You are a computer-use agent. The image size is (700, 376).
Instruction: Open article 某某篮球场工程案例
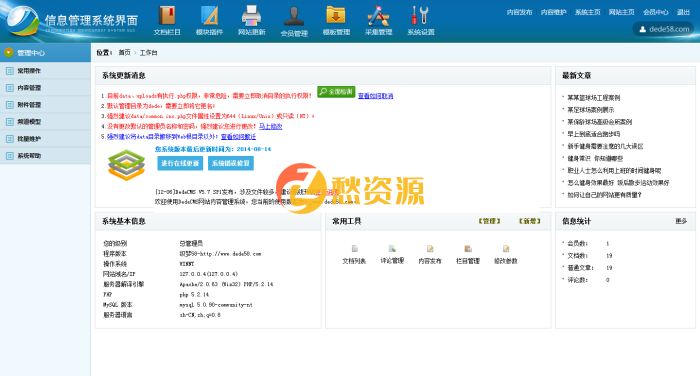(x=593, y=97)
